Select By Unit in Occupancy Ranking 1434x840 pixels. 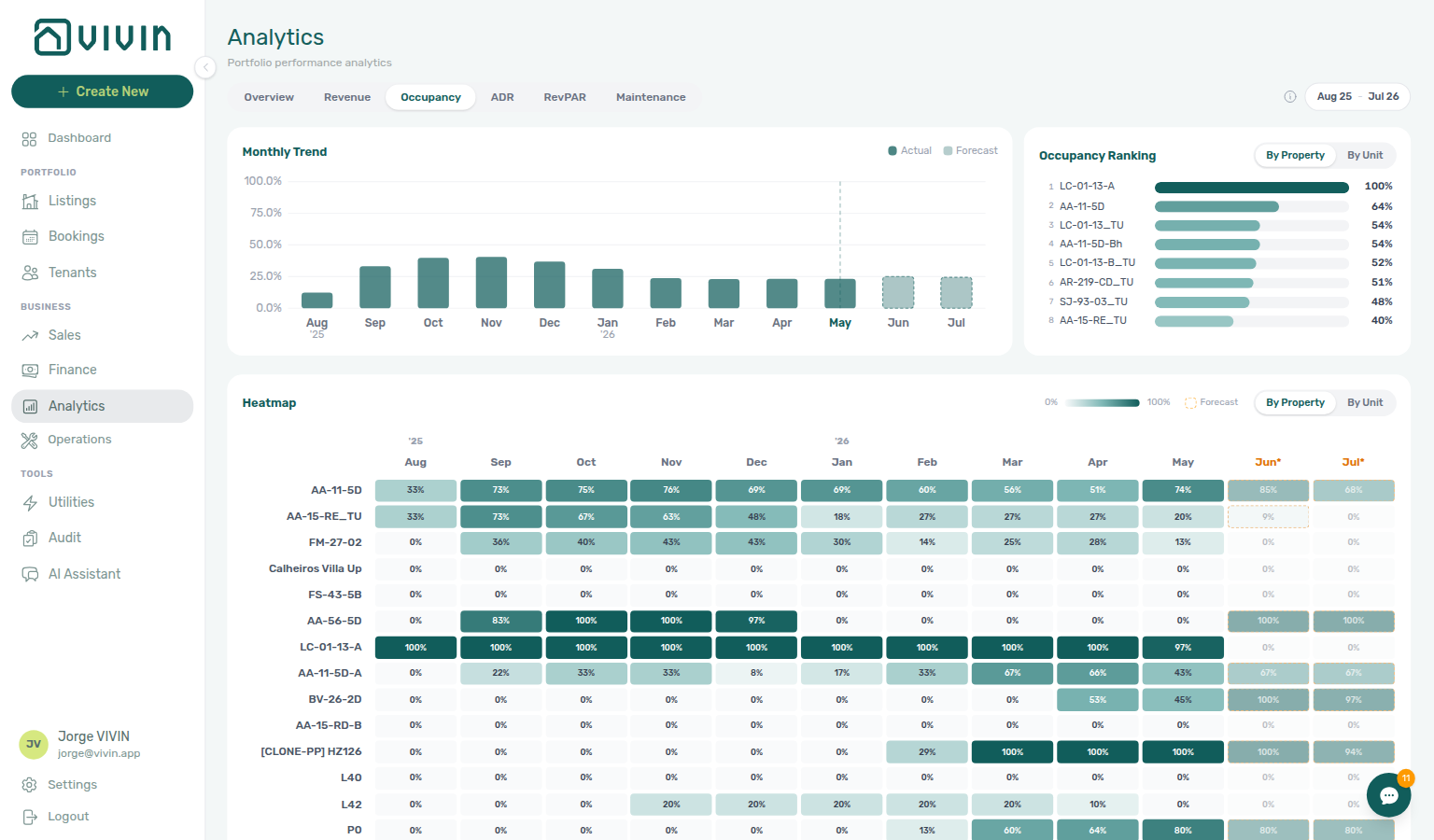1365,155
